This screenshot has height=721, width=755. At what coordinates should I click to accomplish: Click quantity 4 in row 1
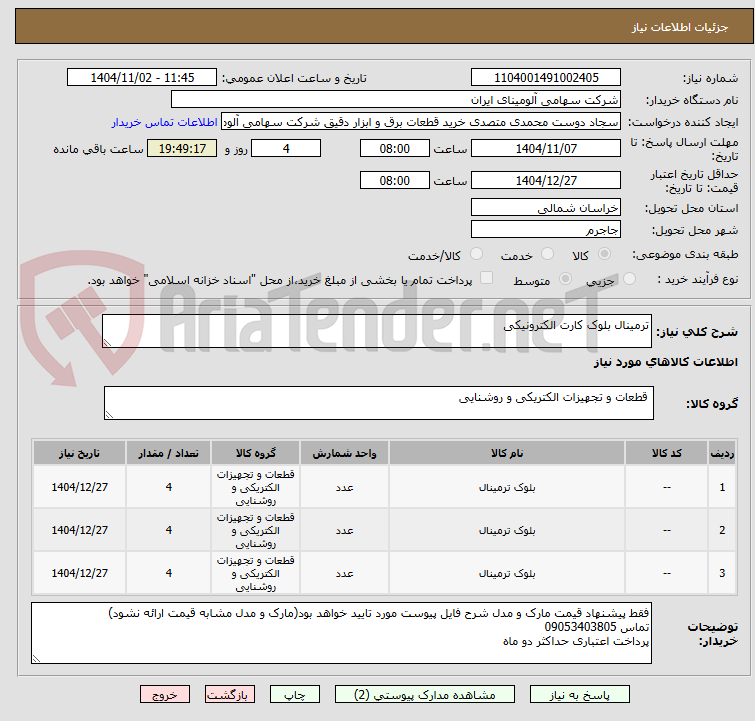pyautogui.click(x=169, y=487)
